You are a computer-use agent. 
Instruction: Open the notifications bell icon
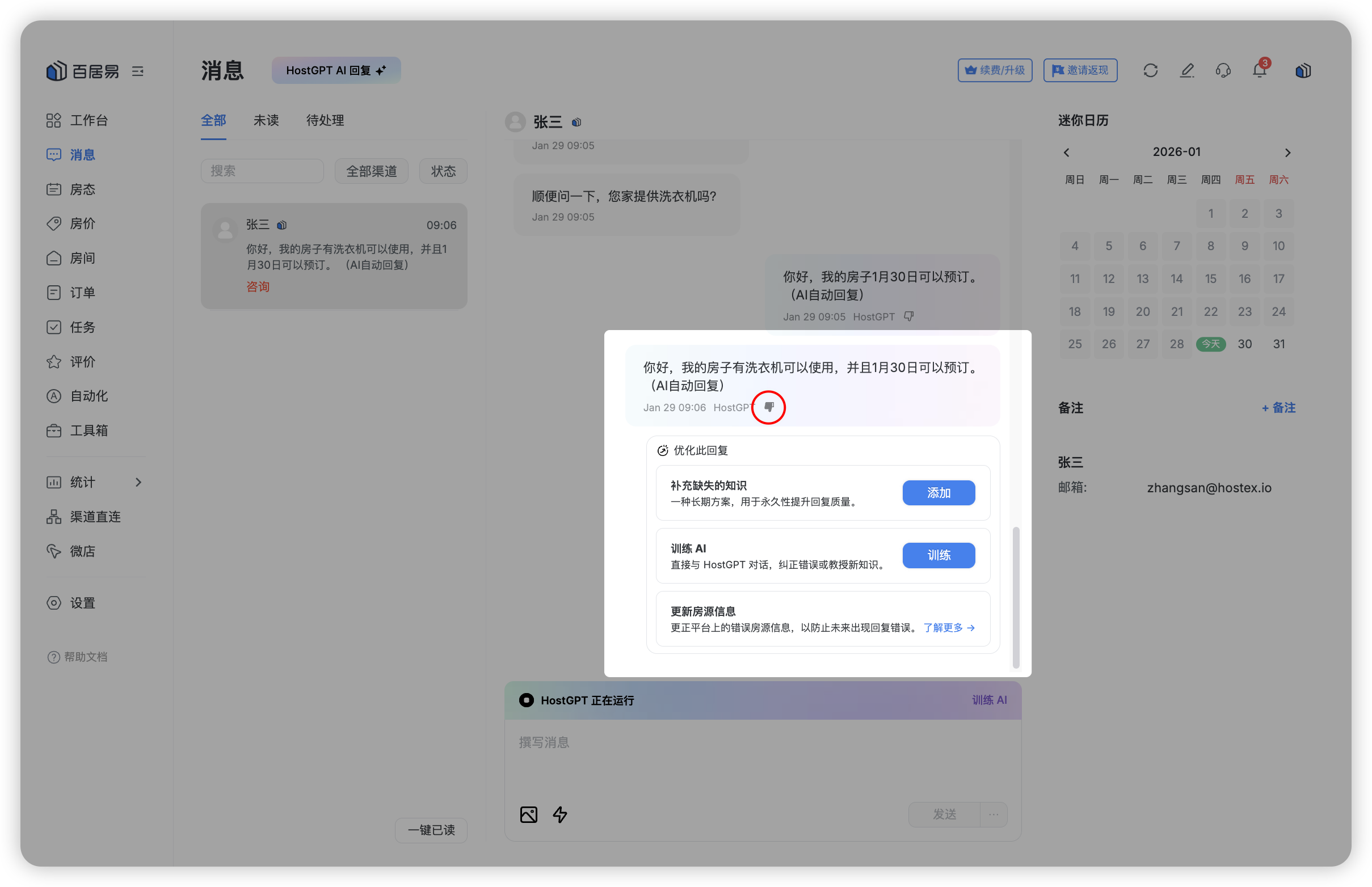(1259, 71)
